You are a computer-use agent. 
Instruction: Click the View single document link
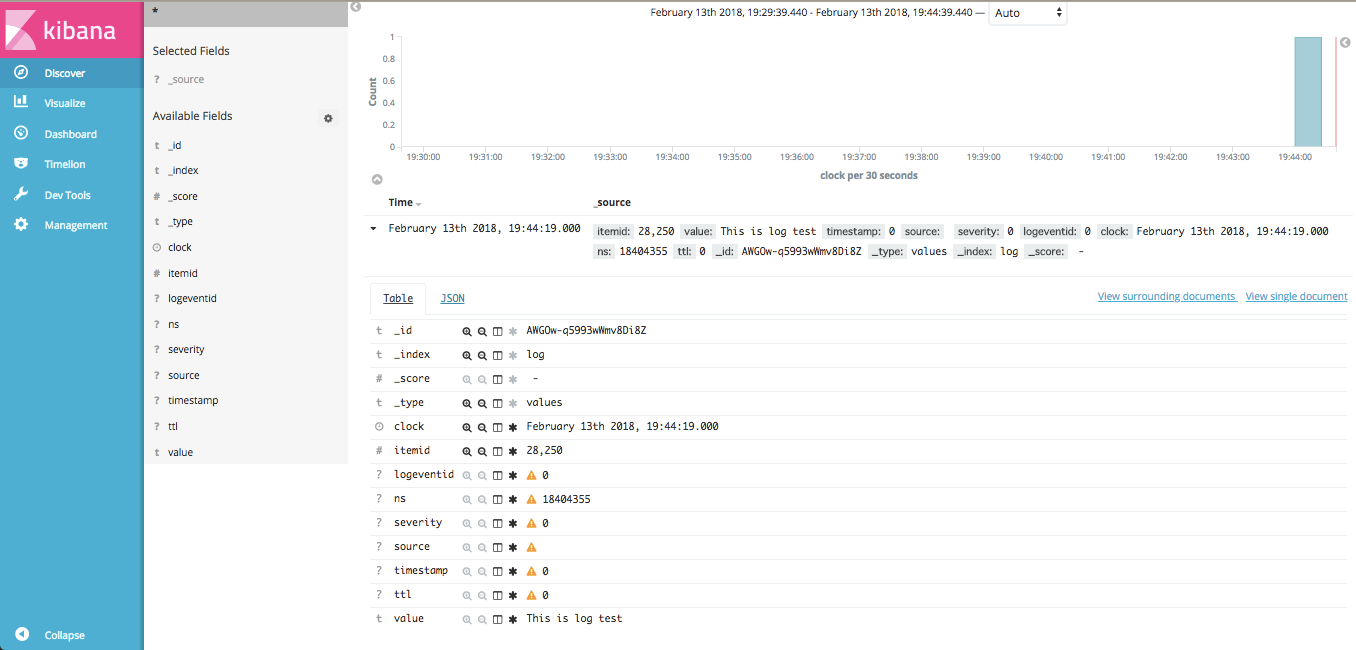tap(1296, 296)
